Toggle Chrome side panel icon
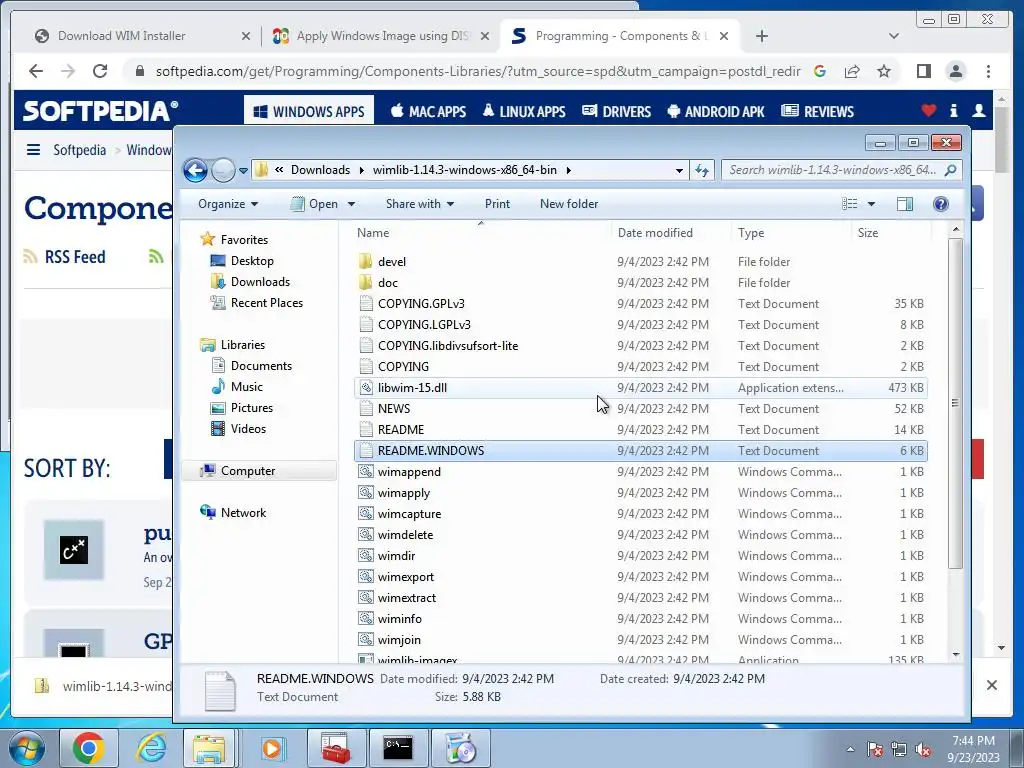This screenshot has height=768, width=1024. coord(923,71)
